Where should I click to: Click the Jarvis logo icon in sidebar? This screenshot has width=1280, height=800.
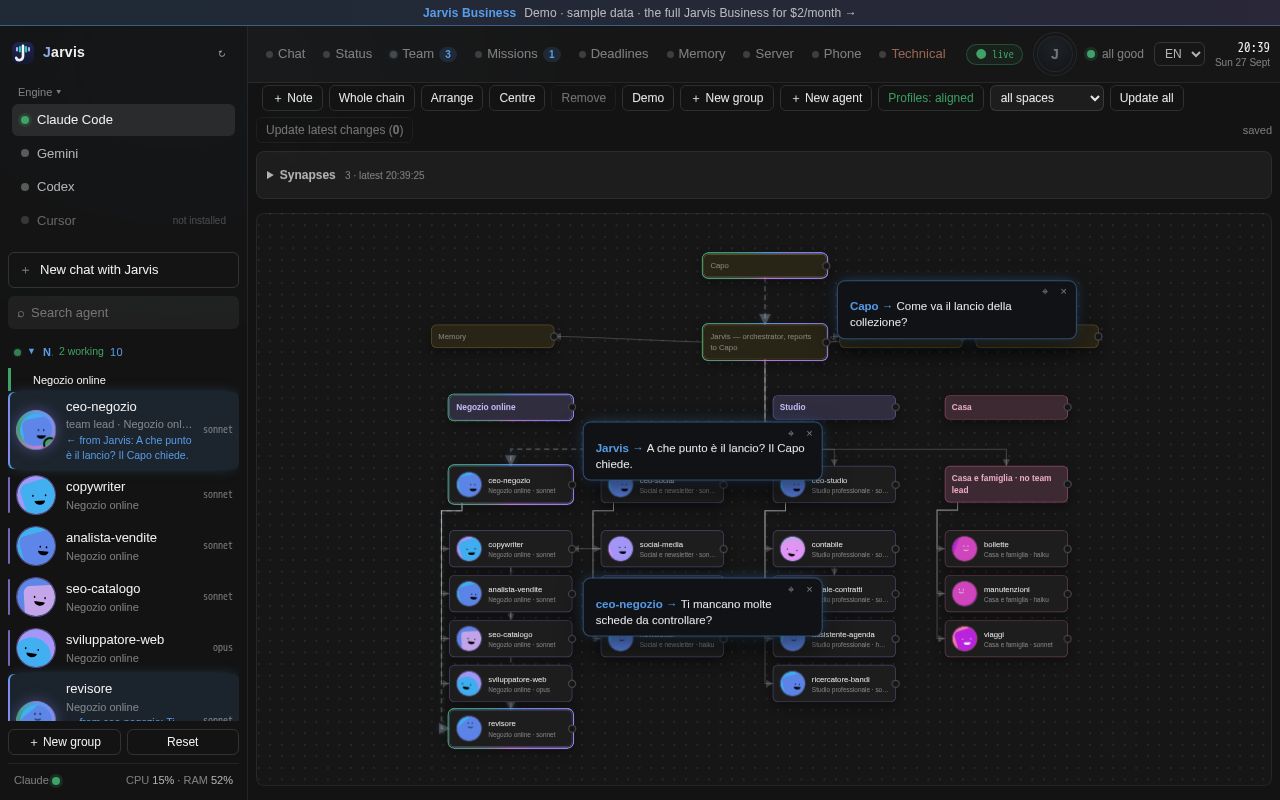(x=22, y=52)
